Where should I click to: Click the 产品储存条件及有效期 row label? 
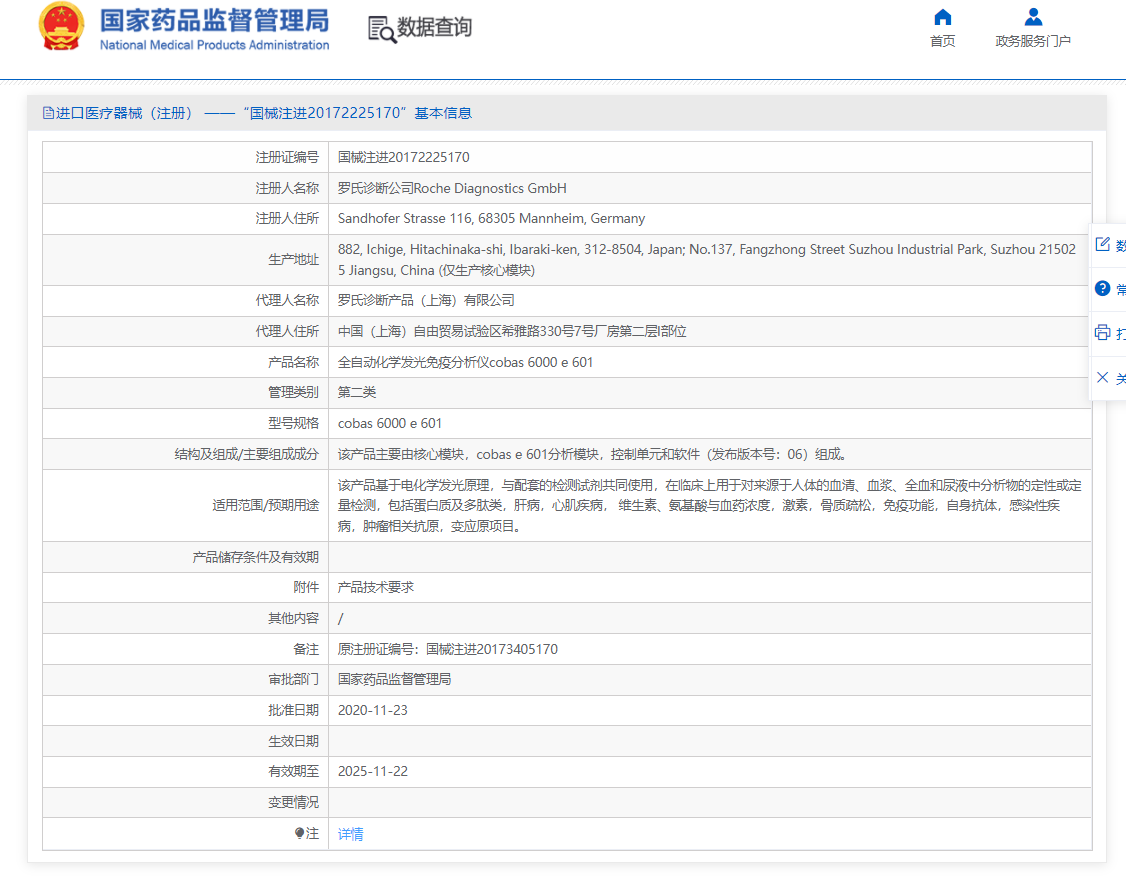click(256, 557)
